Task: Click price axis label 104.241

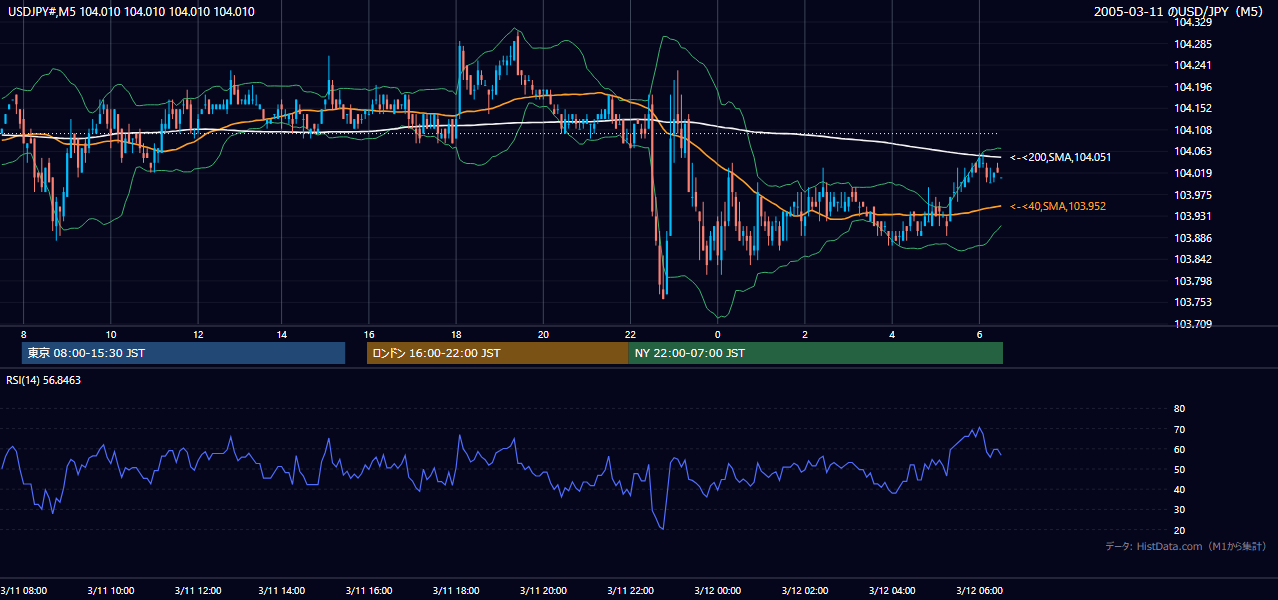Action: point(1193,65)
